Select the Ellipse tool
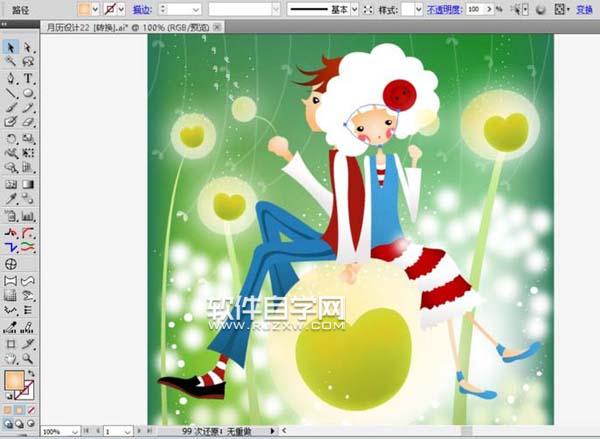Viewport: 600px width, 439px height. [x=28, y=93]
